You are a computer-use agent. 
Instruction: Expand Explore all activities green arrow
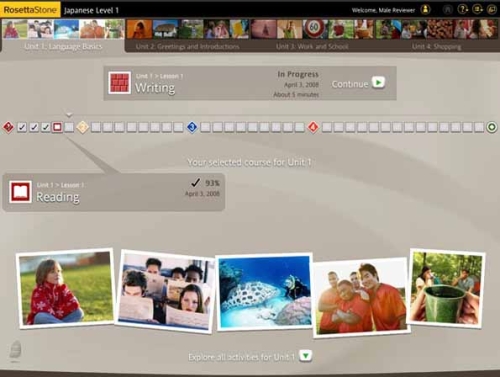(305, 356)
